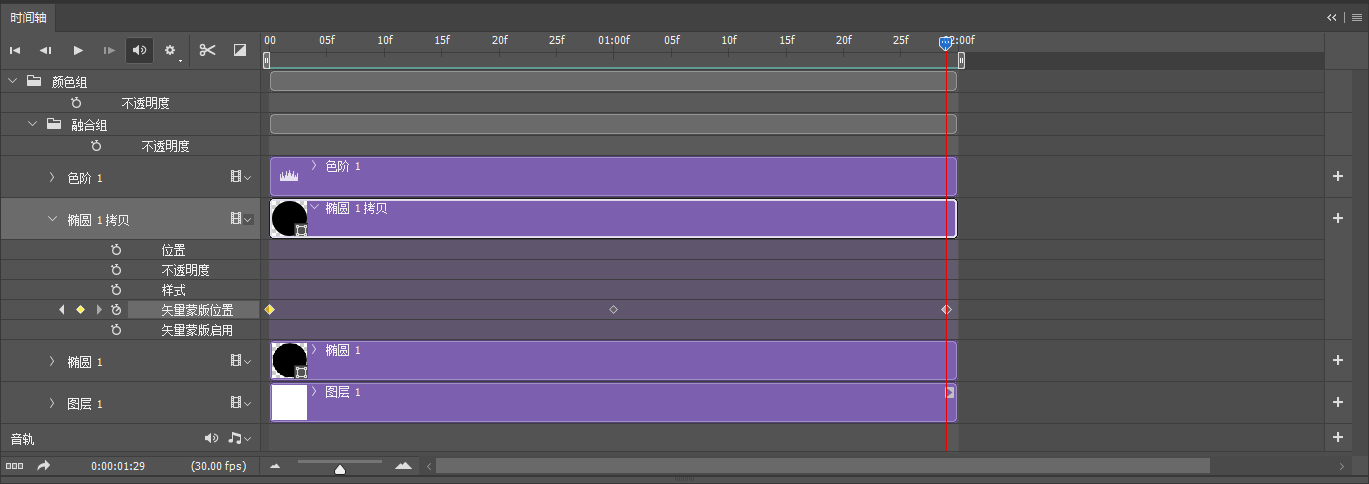Choose a transition with the fade icon

click(x=240, y=50)
